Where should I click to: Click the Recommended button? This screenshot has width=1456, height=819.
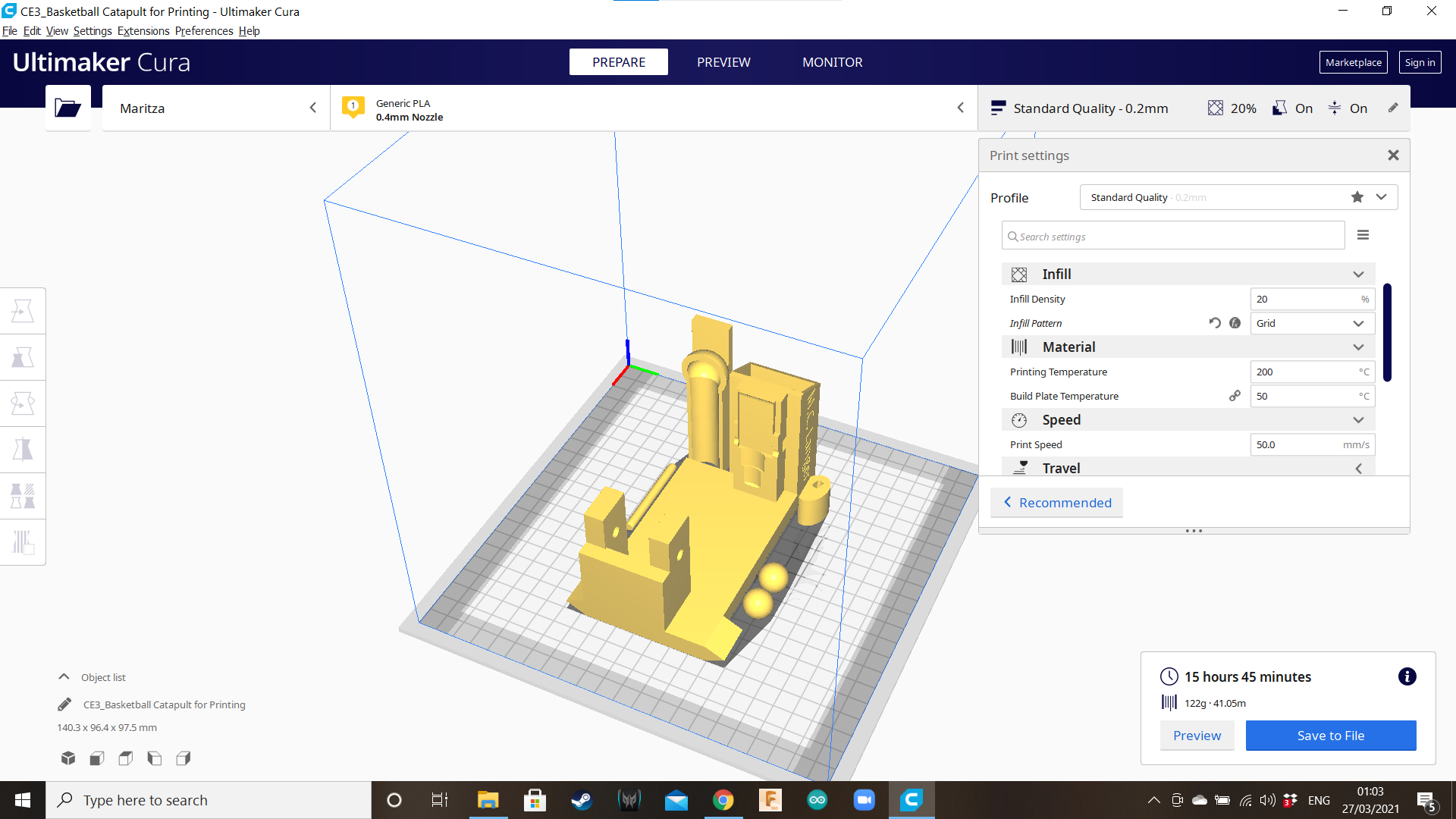[1057, 503]
